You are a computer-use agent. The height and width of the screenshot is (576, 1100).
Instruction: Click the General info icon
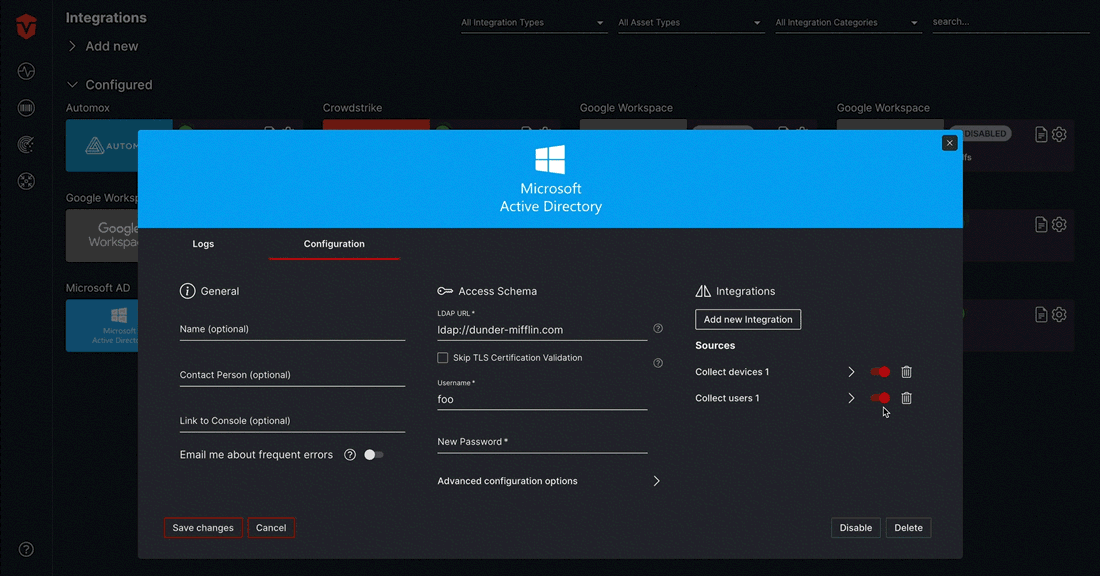[187, 291]
